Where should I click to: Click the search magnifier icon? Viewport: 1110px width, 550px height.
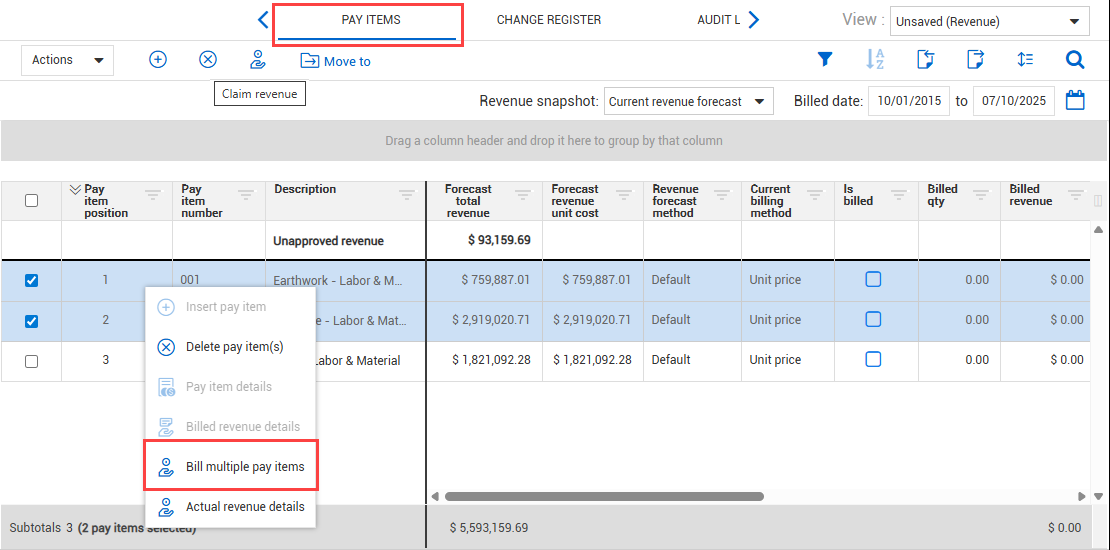(1075, 60)
